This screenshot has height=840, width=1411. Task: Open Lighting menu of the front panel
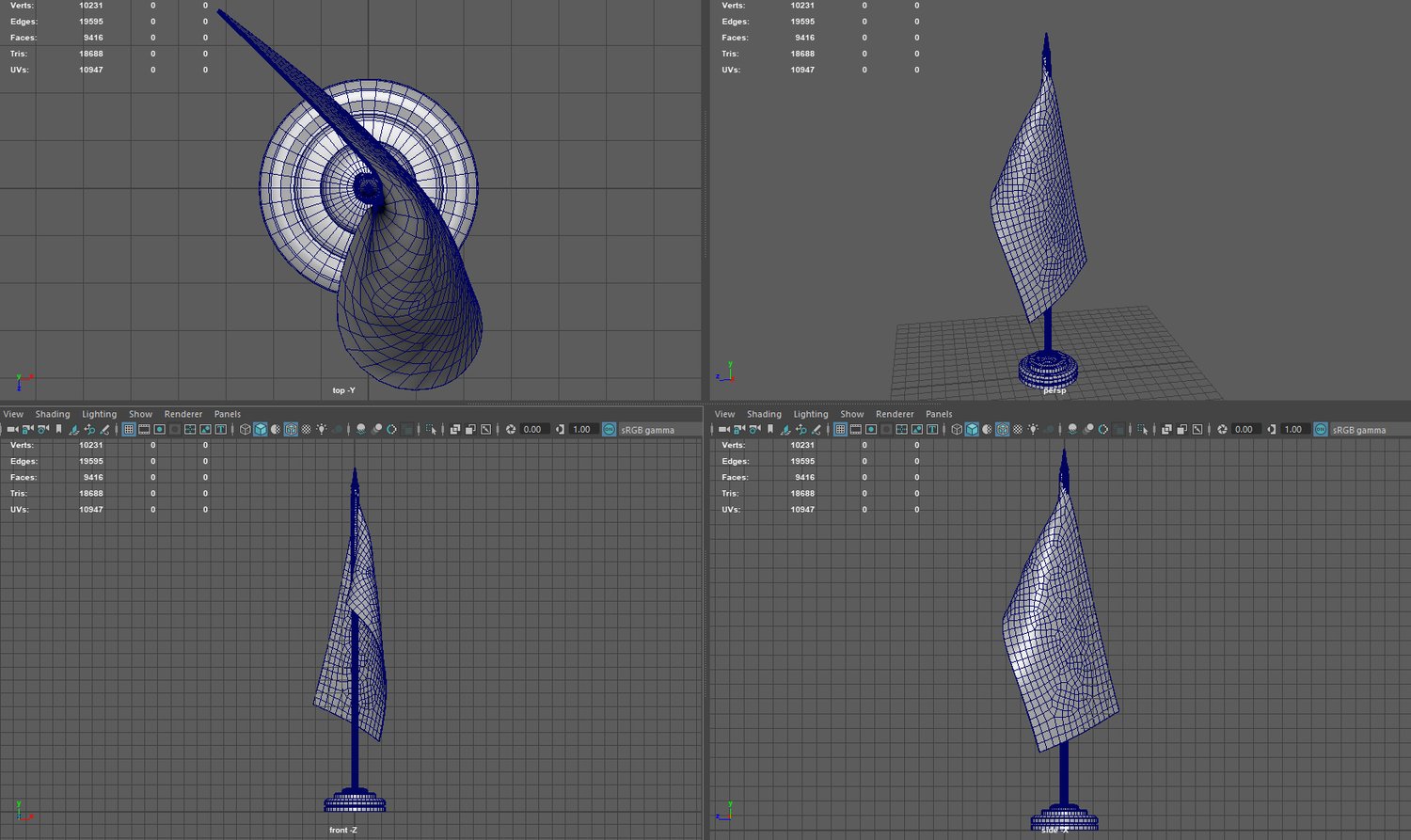coord(100,414)
